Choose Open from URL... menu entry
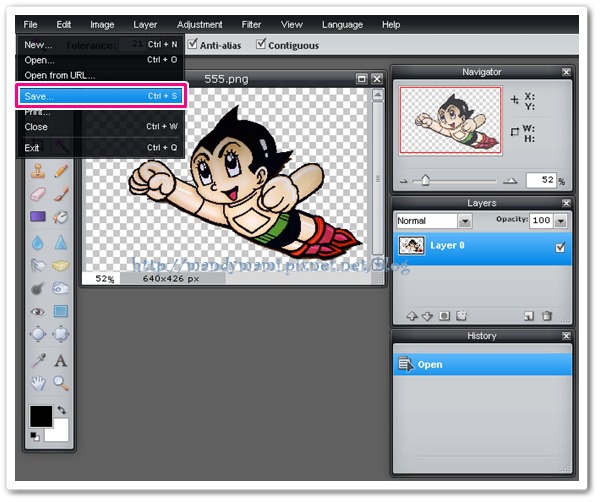Image resolution: width=600 pixels, height=502 pixels. click(x=101, y=75)
